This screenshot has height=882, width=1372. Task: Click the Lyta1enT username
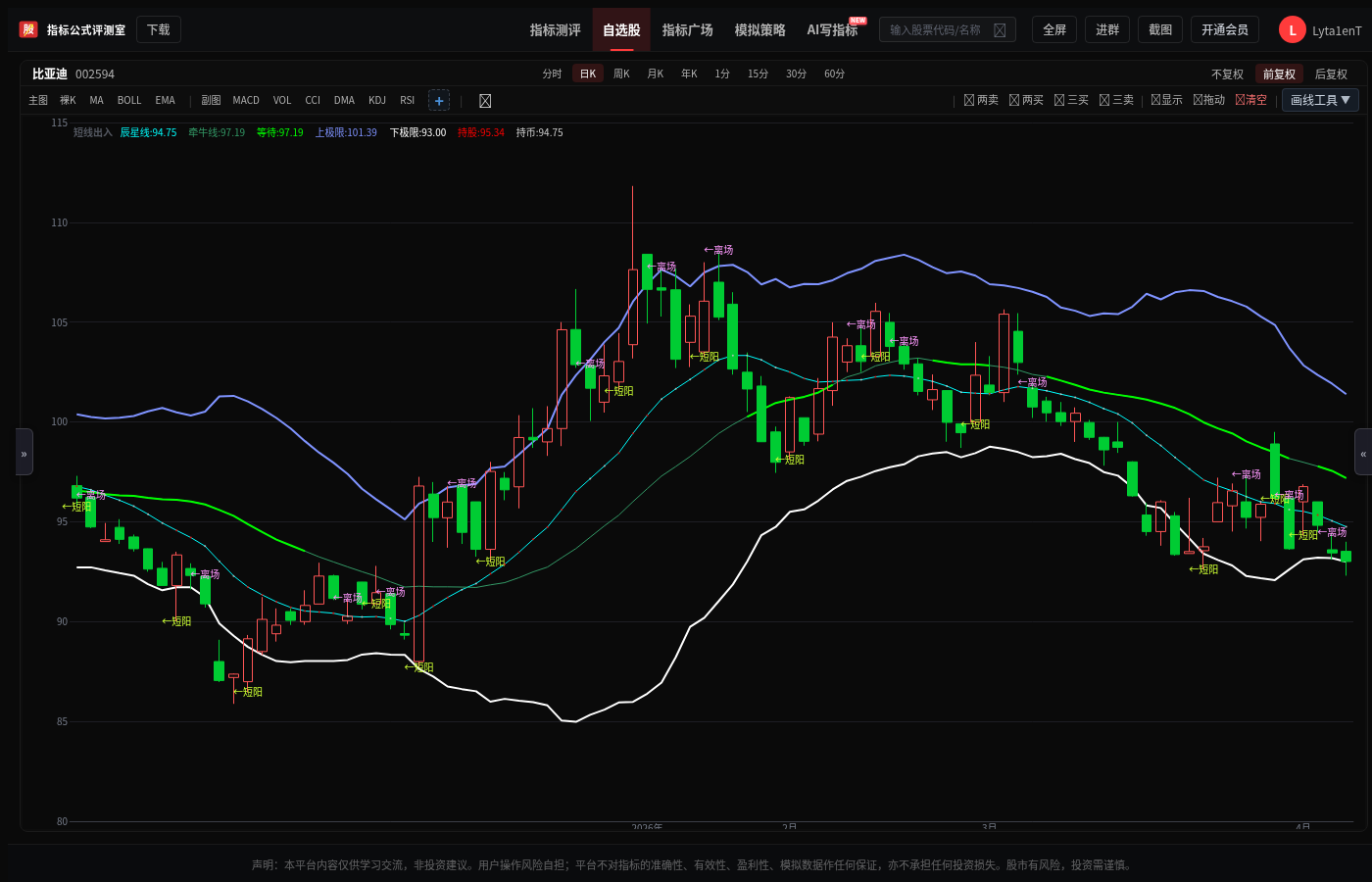1337,30
